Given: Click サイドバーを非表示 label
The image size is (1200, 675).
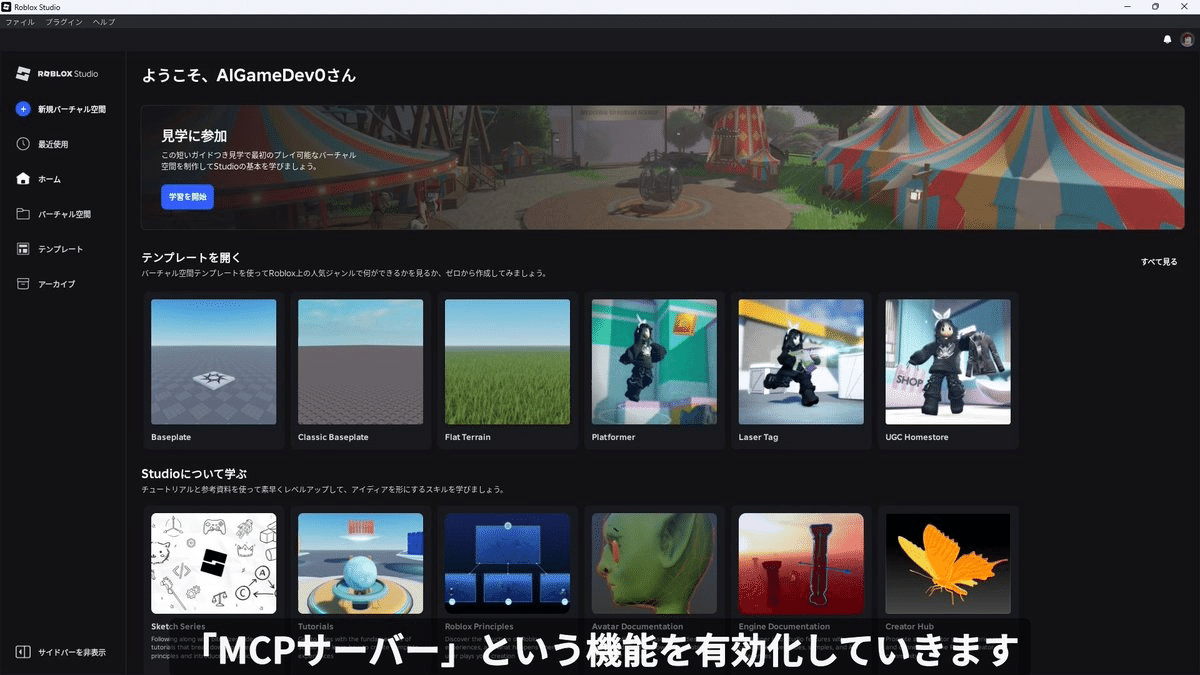Looking at the screenshot, I should (72, 652).
